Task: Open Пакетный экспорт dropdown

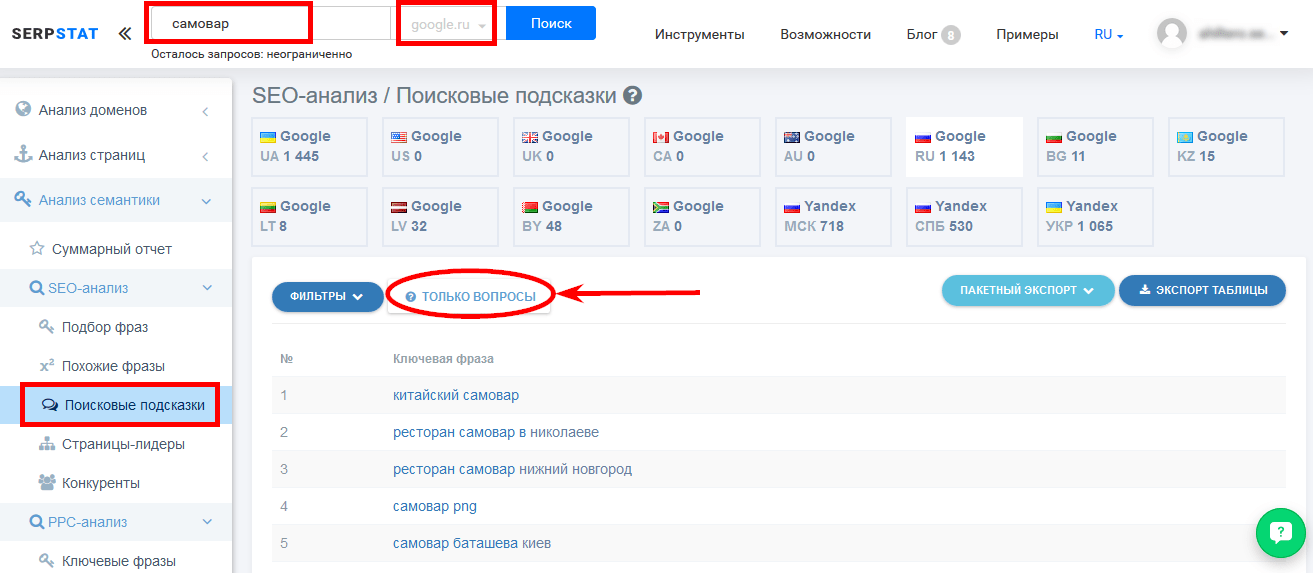Action: click(x=1028, y=290)
